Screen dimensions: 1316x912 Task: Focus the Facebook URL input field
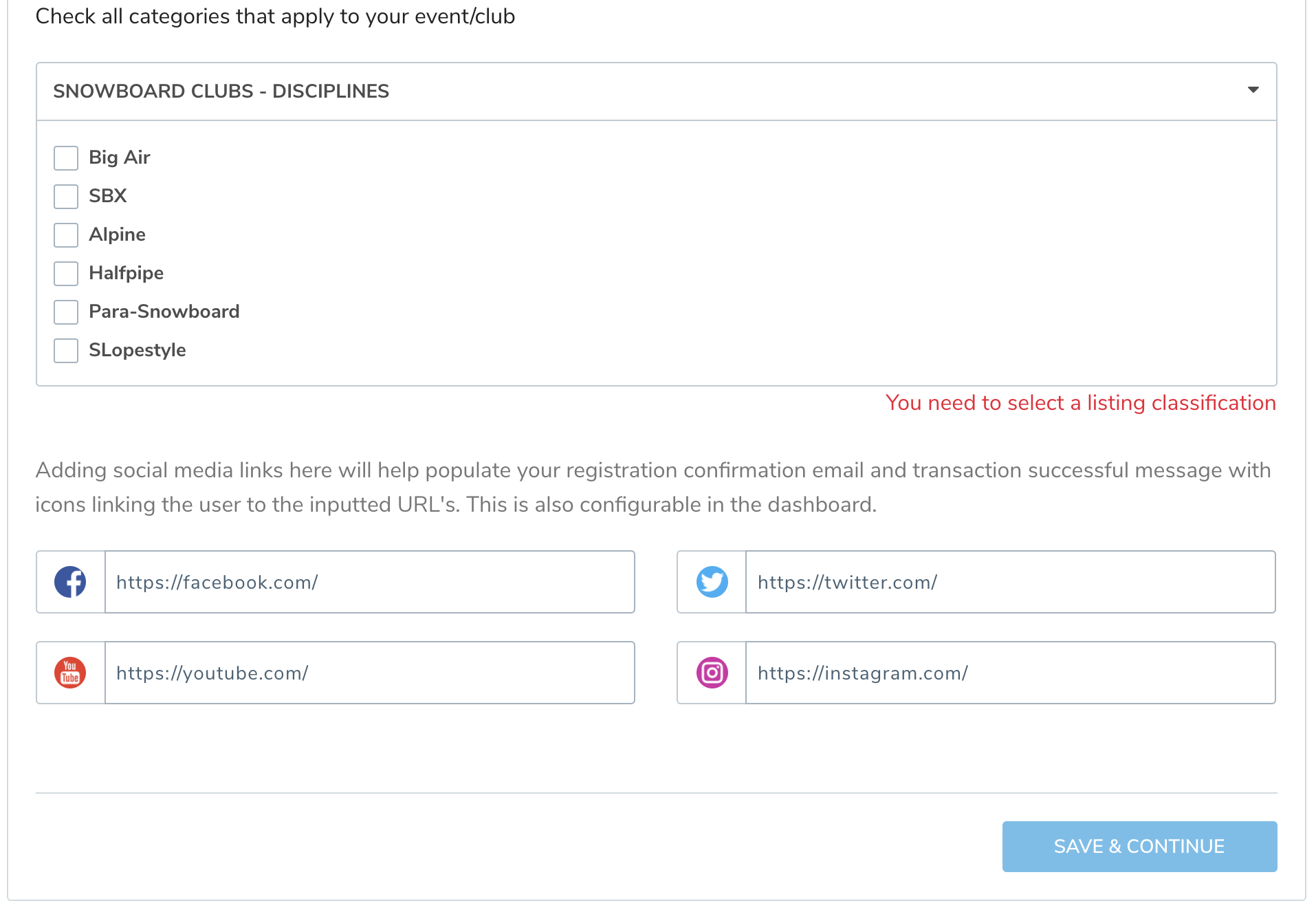(369, 582)
